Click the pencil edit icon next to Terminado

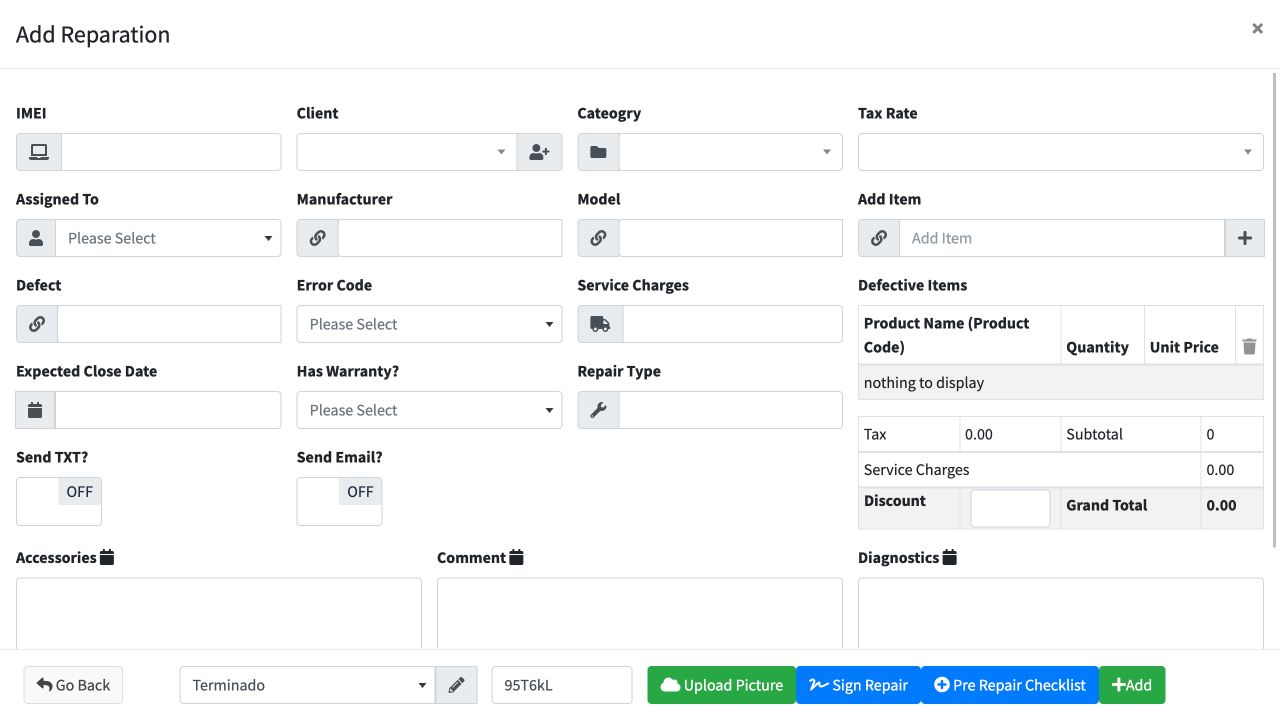(456, 685)
